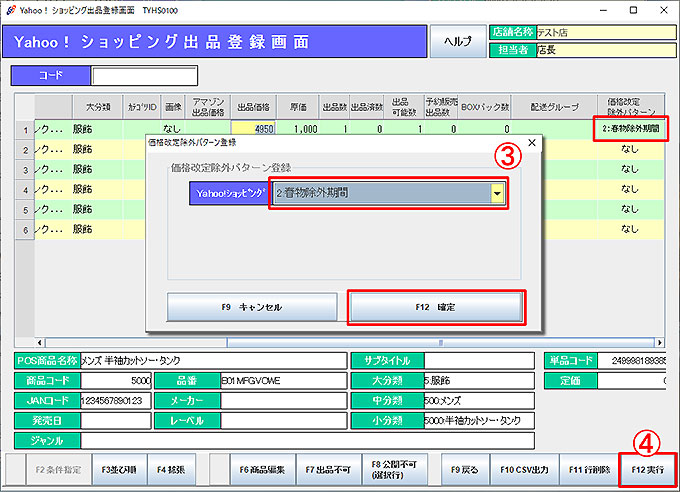The image size is (680, 492).
Task: Click the 2:春物除外期間 cell in row 1
Action: coord(629,129)
